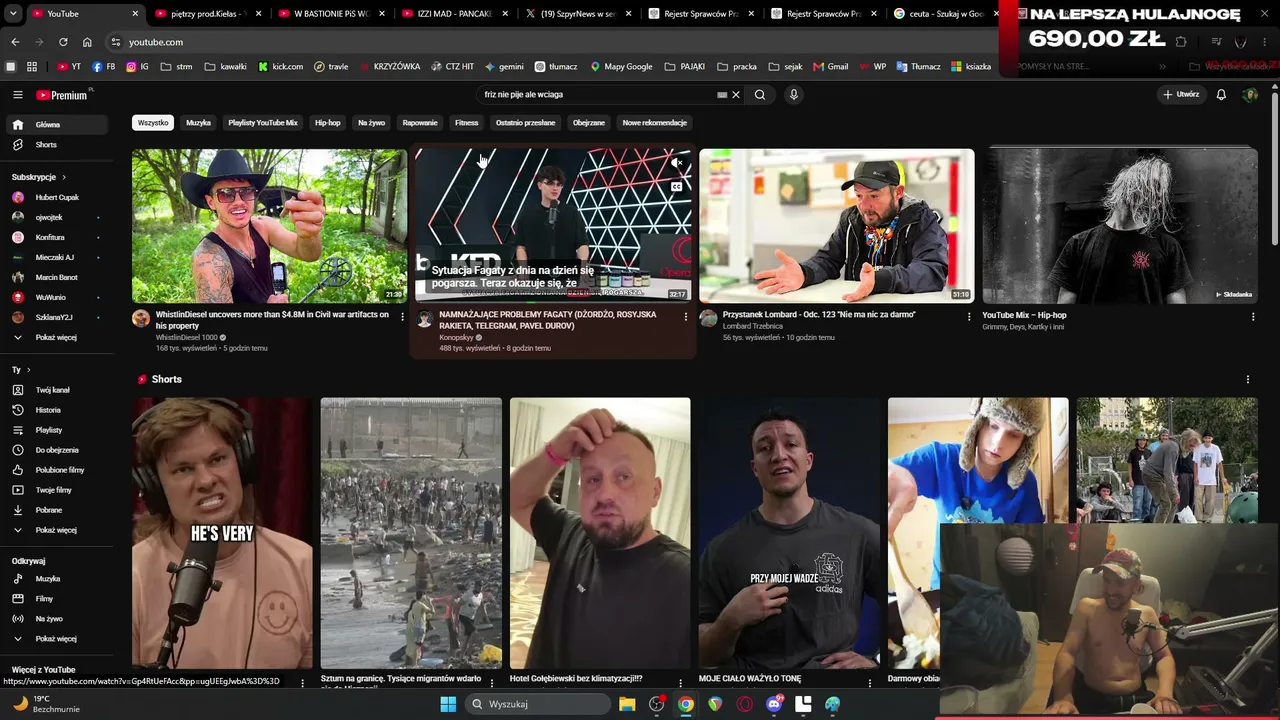The height and width of the screenshot is (720, 1280).
Task: Click the Utwórz create button
Action: point(1181,95)
